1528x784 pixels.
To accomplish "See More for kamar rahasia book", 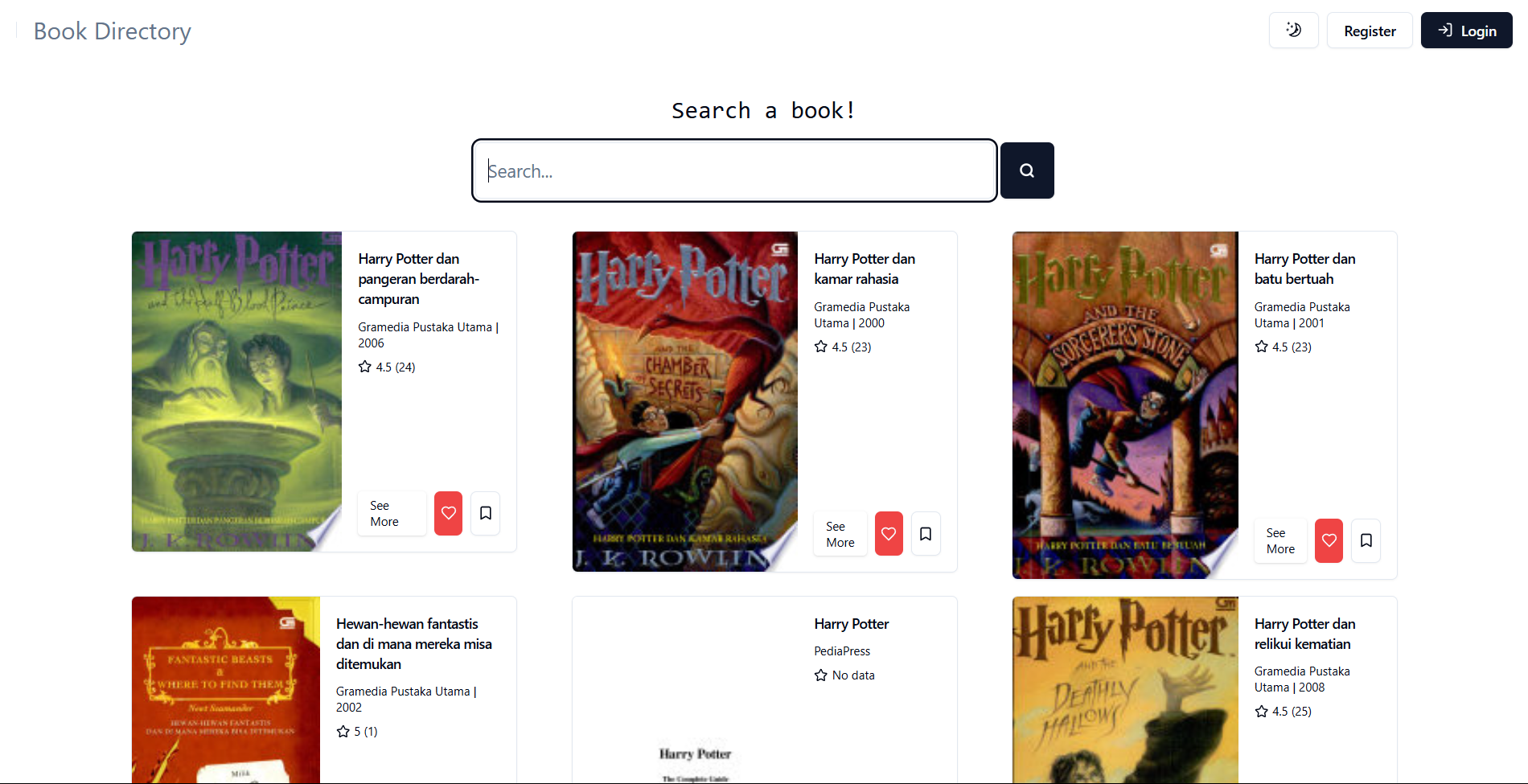I will click(840, 534).
